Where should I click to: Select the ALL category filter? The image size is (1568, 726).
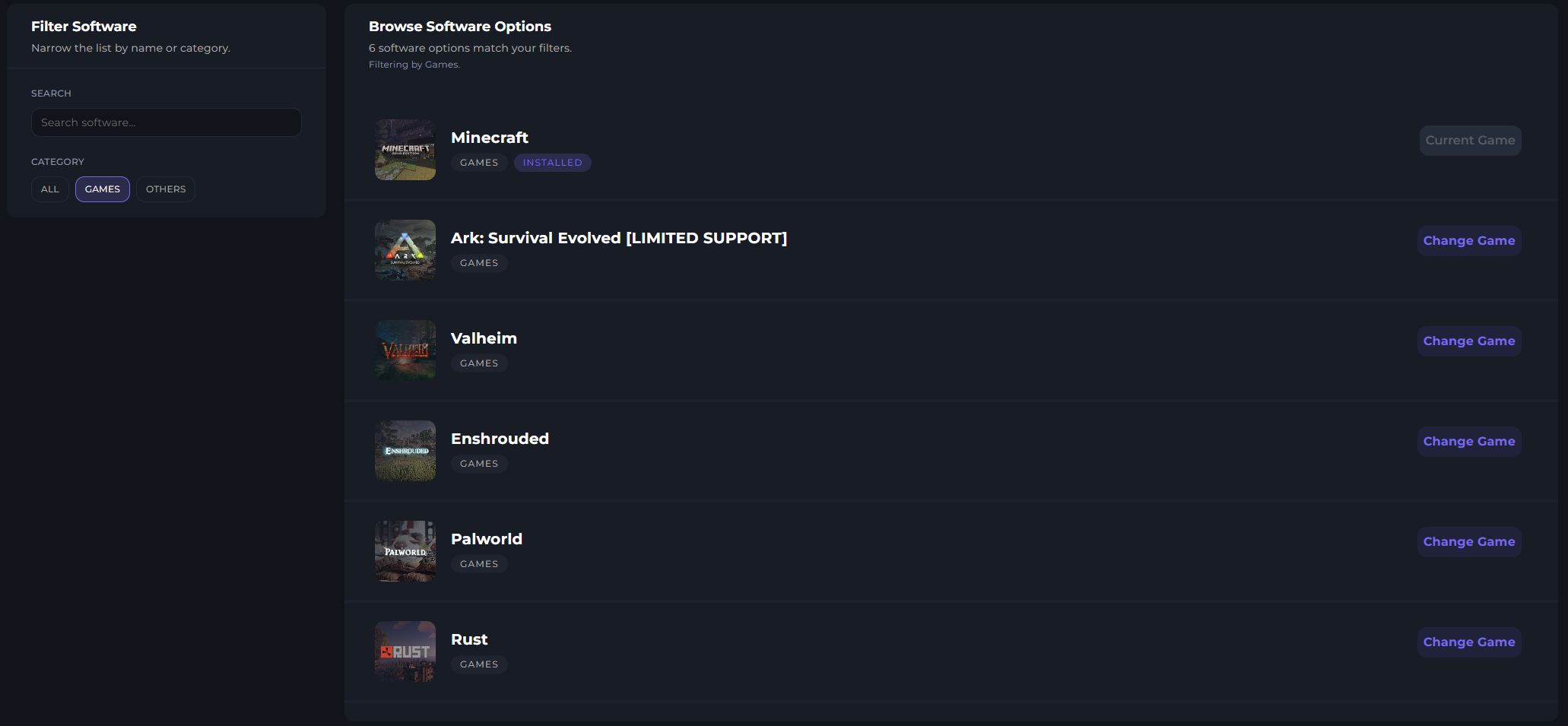(50, 189)
